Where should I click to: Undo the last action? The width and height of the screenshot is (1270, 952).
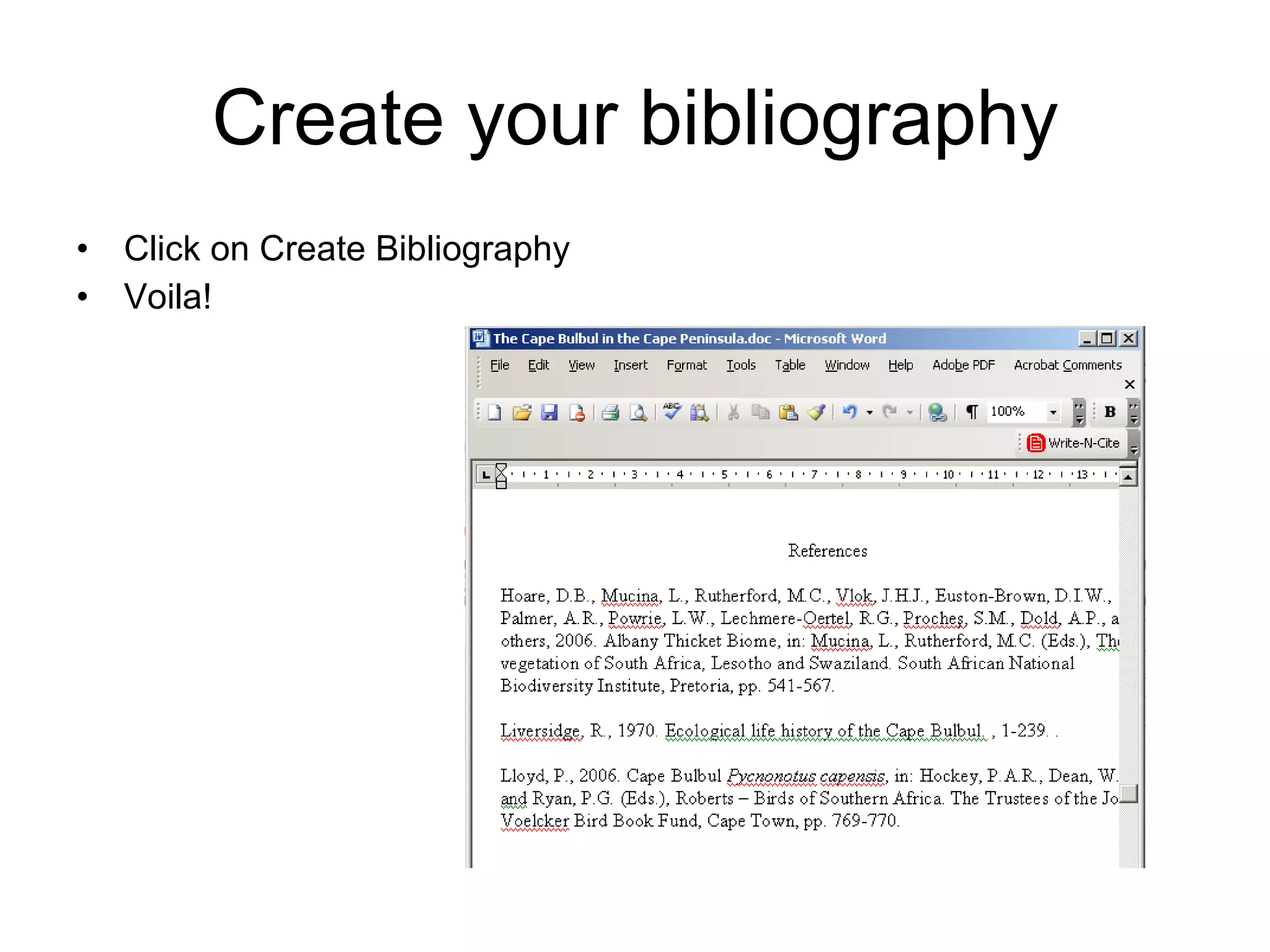(x=850, y=412)
